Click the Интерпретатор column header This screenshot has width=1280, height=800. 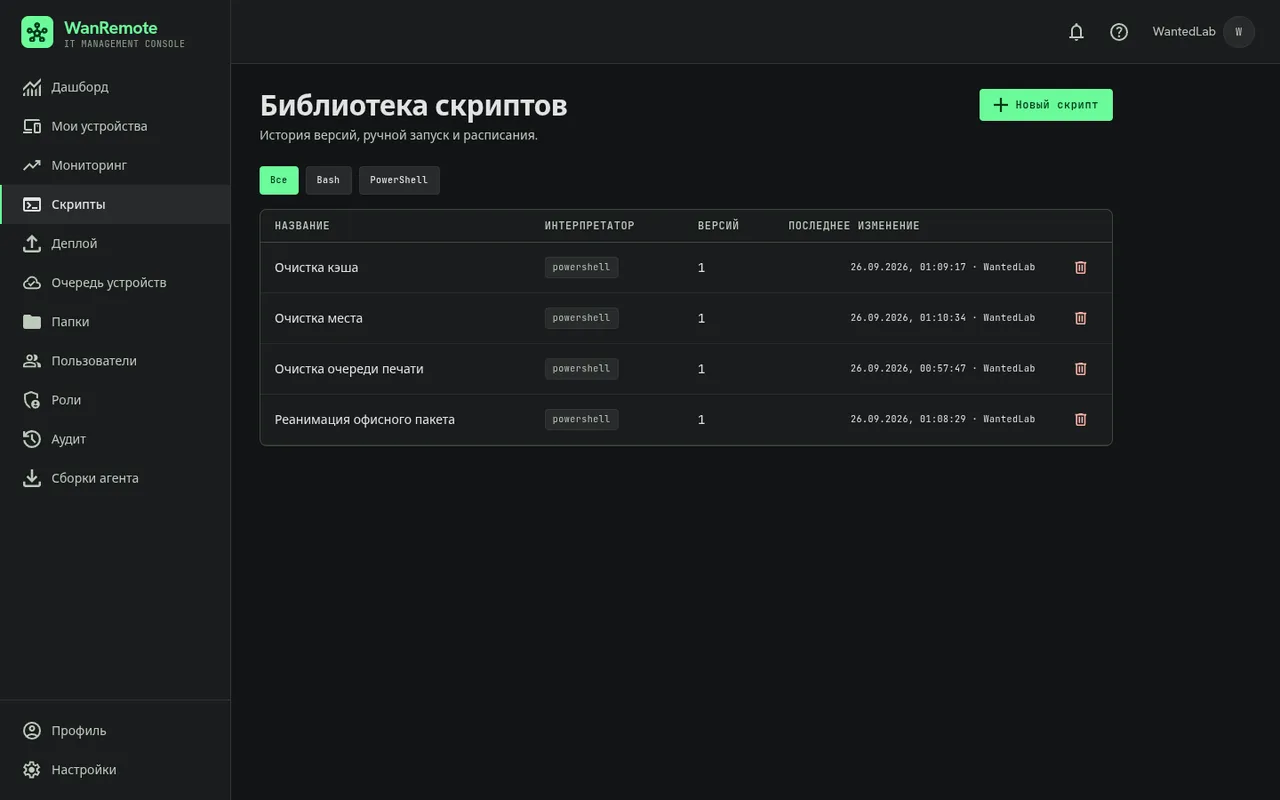coord(590,226)
